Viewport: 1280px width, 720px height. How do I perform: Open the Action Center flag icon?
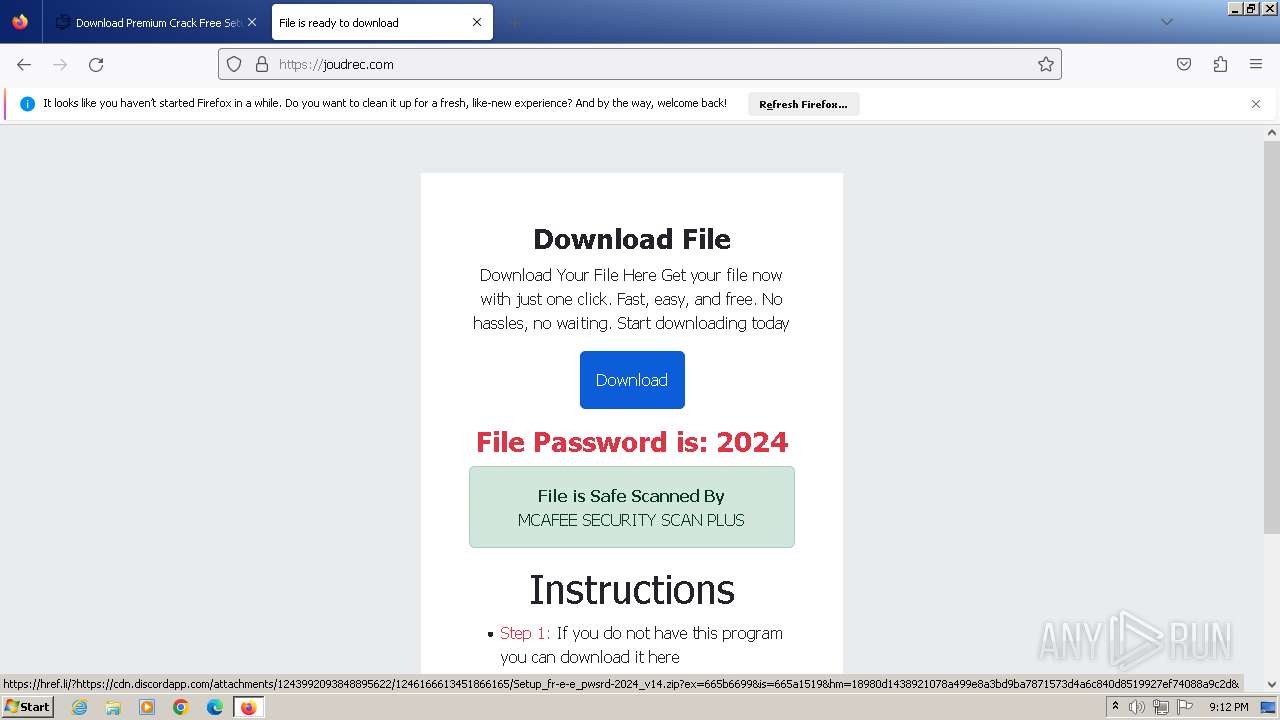pos(1185,707)
